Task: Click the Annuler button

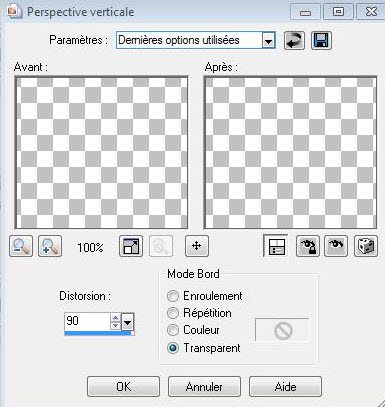Action: [204, 387]
